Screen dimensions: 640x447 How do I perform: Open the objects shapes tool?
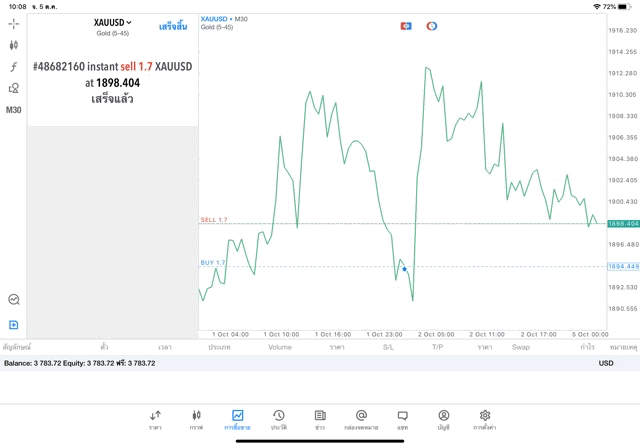[x=14, y=88]
